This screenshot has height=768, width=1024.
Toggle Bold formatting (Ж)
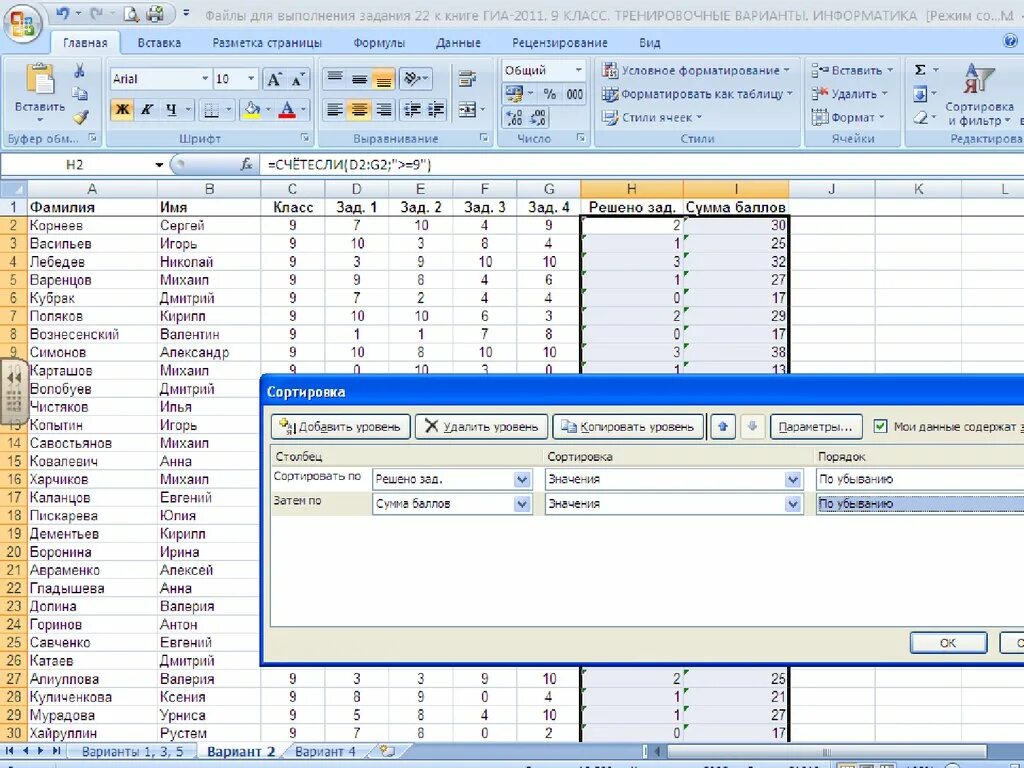(x=122, y=109)
